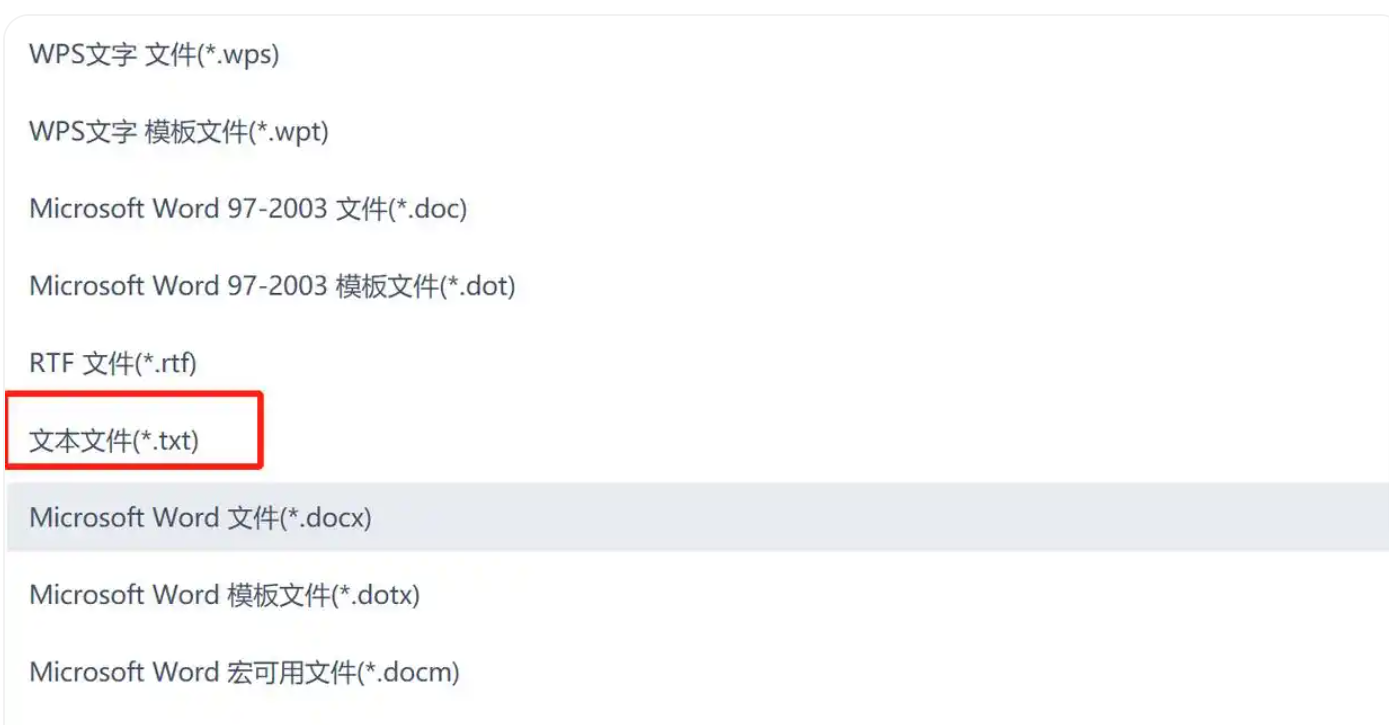Viewport: 1389px width, 725px height.
Task: Choose the RTF 文件(*.rtf) format
Action: 113,363
